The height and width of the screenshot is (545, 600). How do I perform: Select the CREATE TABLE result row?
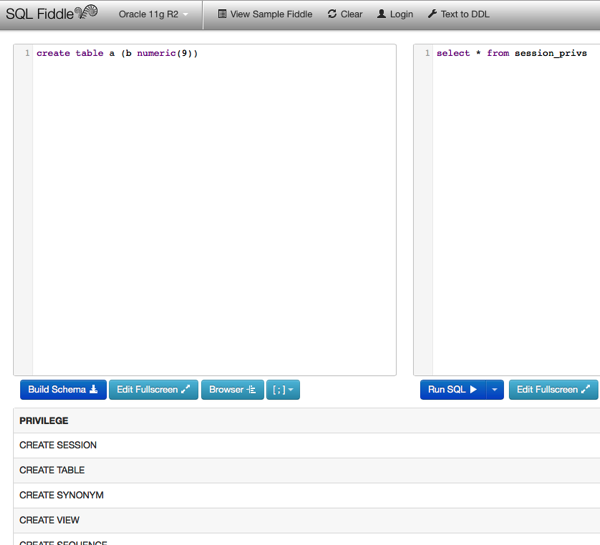tap(307, 470)
